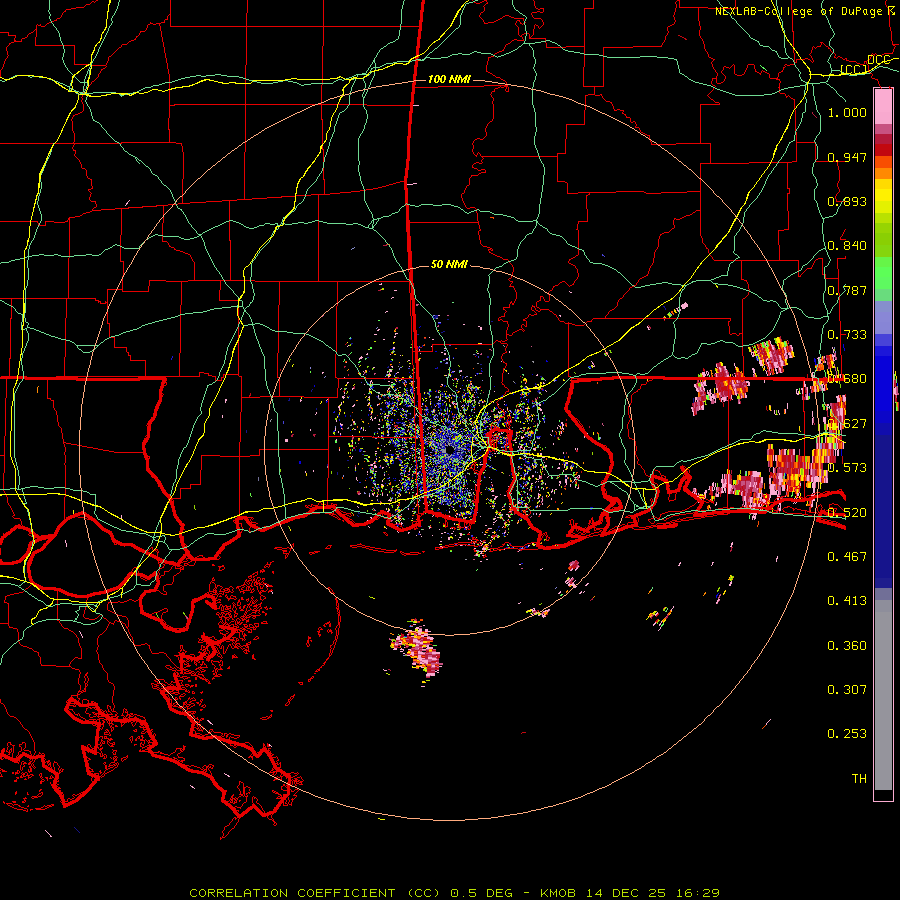900x900 pixels.
Task: Click the 0.893 scale value
Action: tap(847, 201)
